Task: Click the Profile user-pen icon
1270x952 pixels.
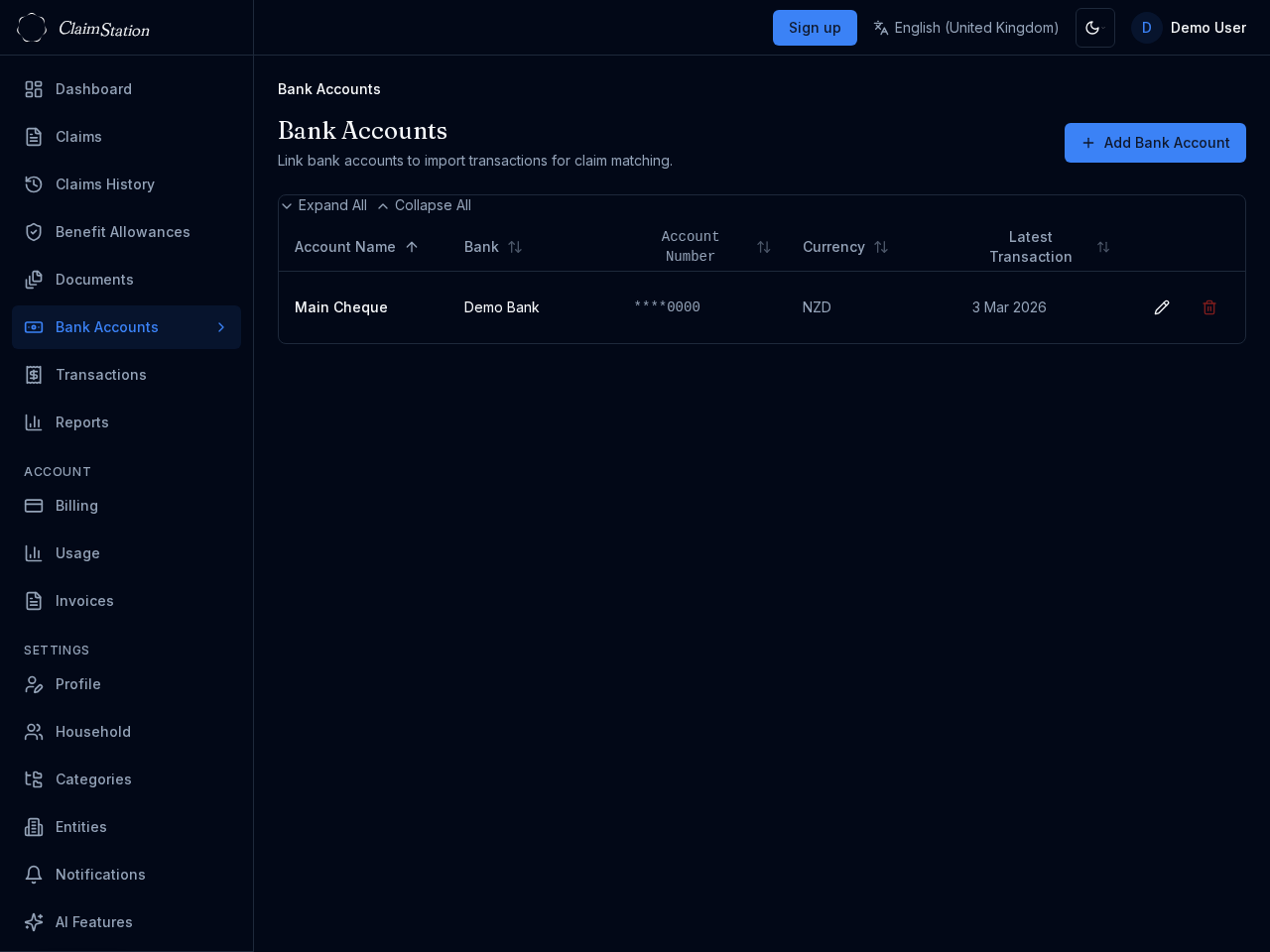Action: click(34, 684)
